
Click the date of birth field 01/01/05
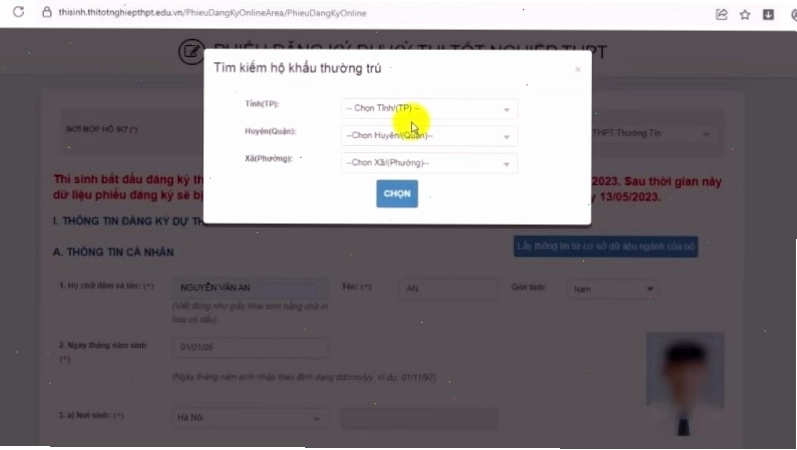(250, 347)
